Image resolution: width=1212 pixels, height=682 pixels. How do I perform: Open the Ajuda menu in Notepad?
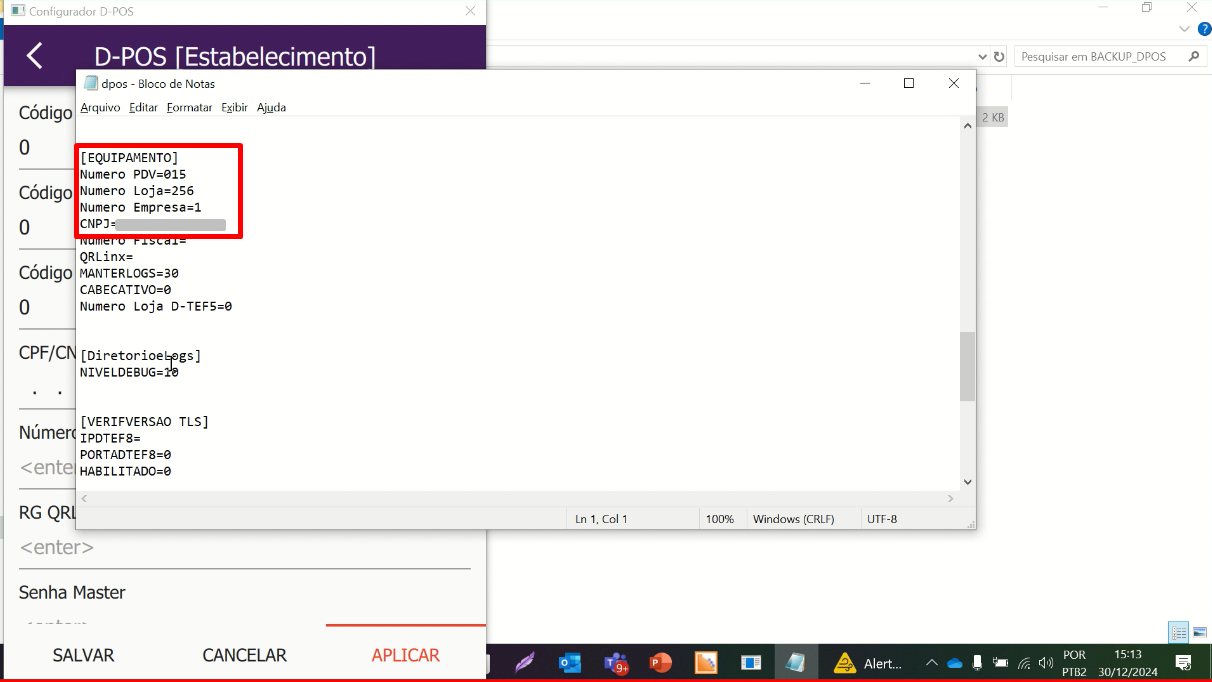[x=271, y=107]
